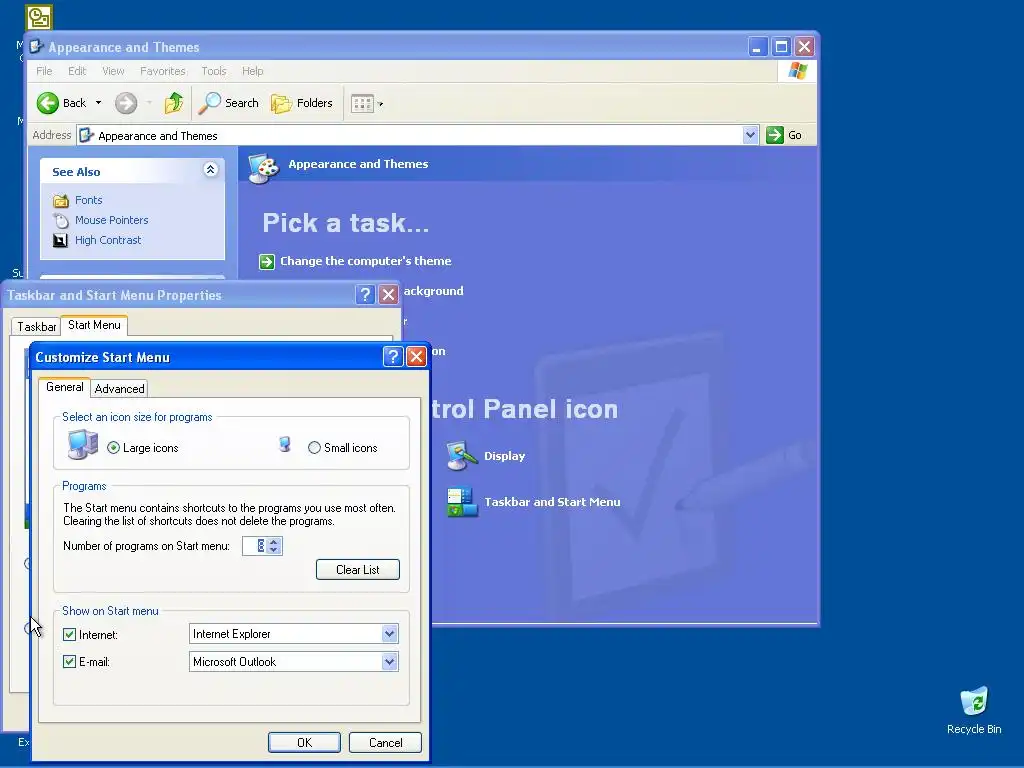Switch to the Taskbar tab
This screenshot has height=768, width=1024.
[37, 327]
